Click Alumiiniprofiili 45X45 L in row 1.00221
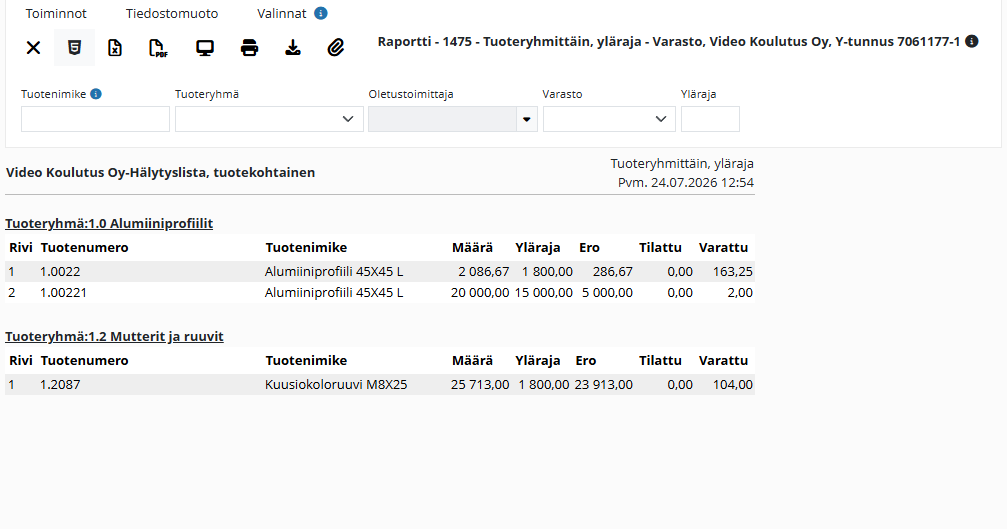Screen dimensions: 1007x529 [334, 293]
